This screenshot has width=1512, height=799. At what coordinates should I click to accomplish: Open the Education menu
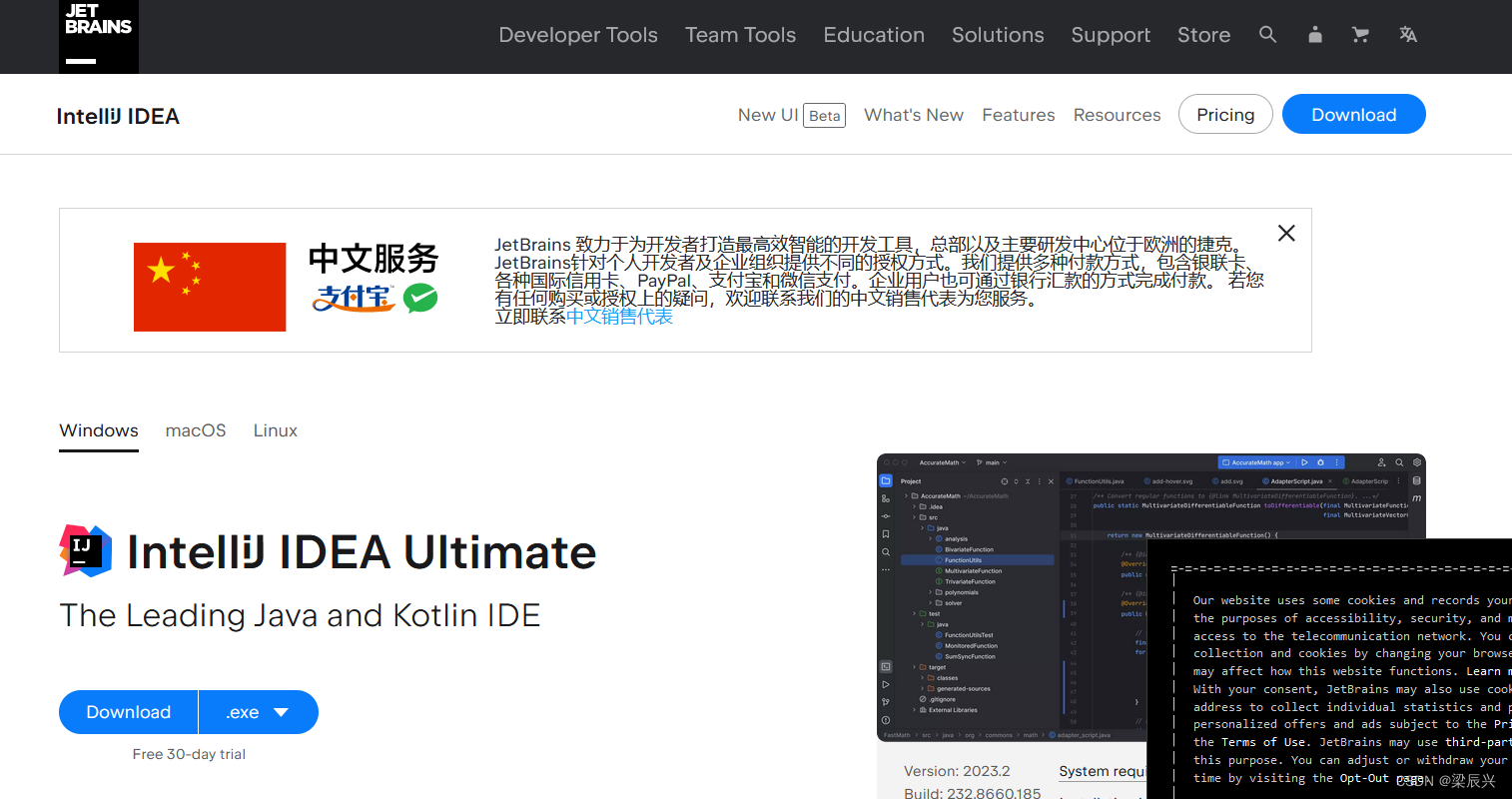click(874, 35)
